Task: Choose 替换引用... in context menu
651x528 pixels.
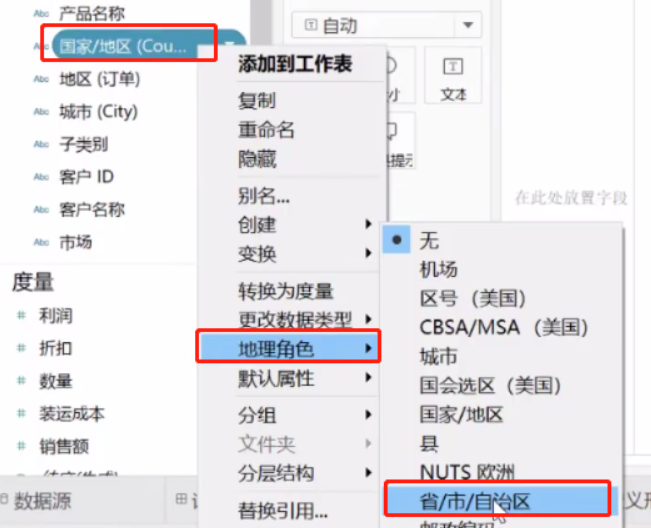Action: pyautogui.click(x=283, y=510)
